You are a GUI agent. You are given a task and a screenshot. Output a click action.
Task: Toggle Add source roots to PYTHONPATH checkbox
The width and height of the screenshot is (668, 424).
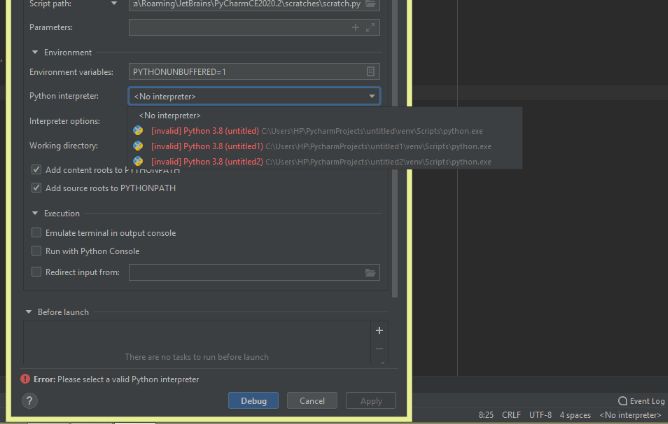coord(36,188)
